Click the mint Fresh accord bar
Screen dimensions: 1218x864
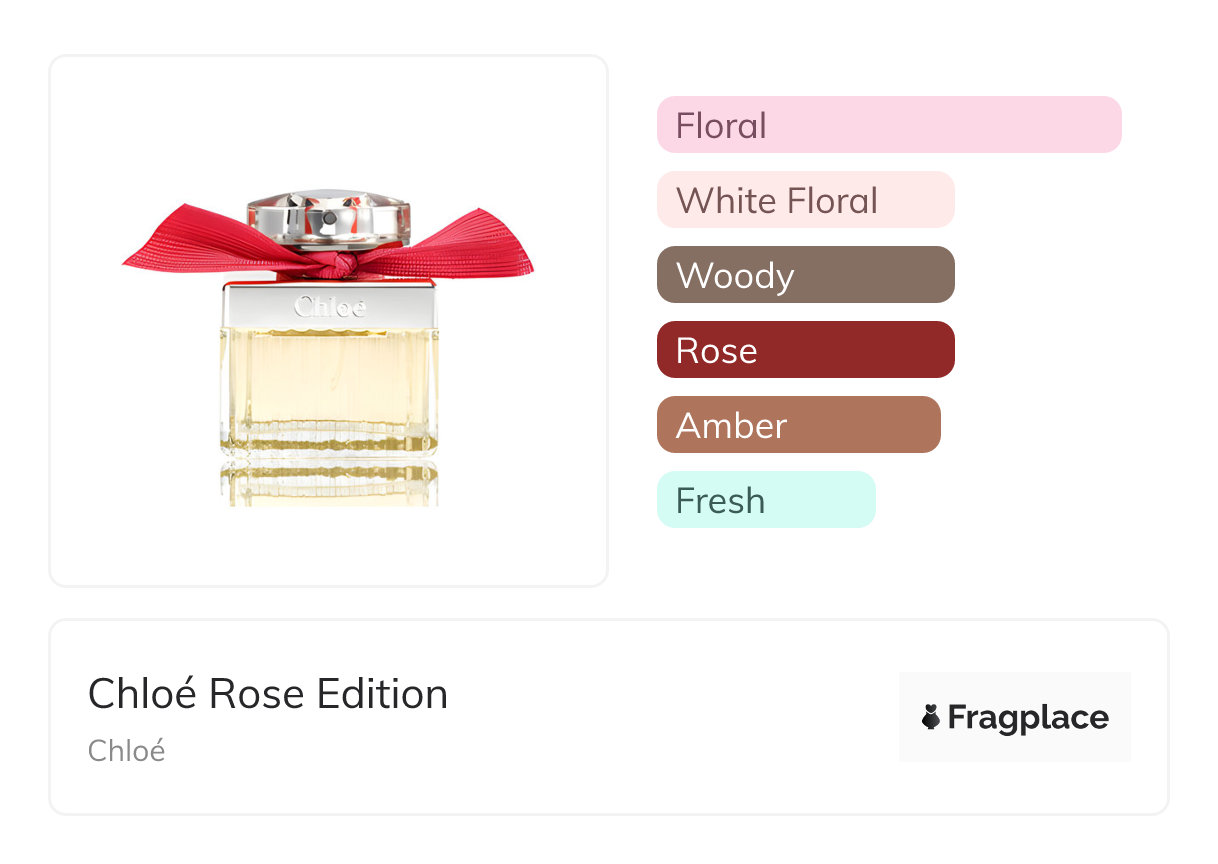[766, 500]
